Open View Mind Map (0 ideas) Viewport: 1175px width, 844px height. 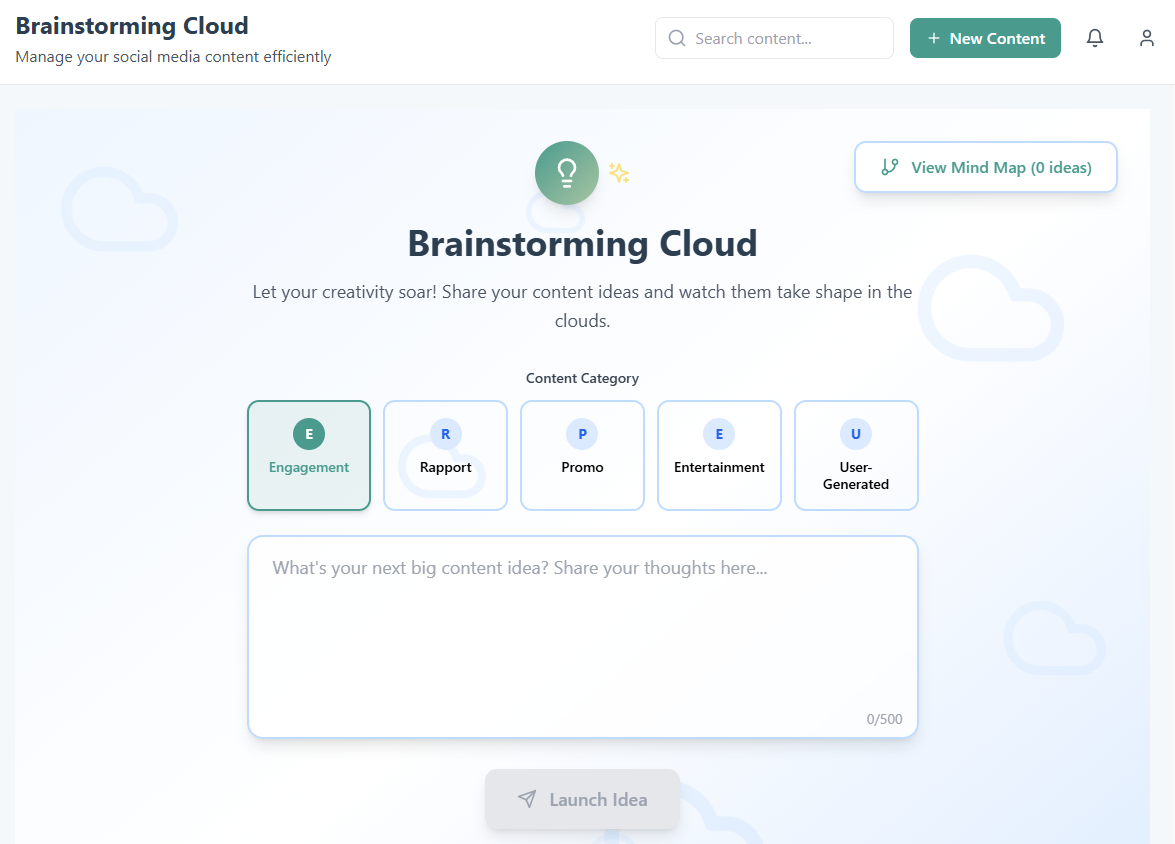tap(985, 167)
